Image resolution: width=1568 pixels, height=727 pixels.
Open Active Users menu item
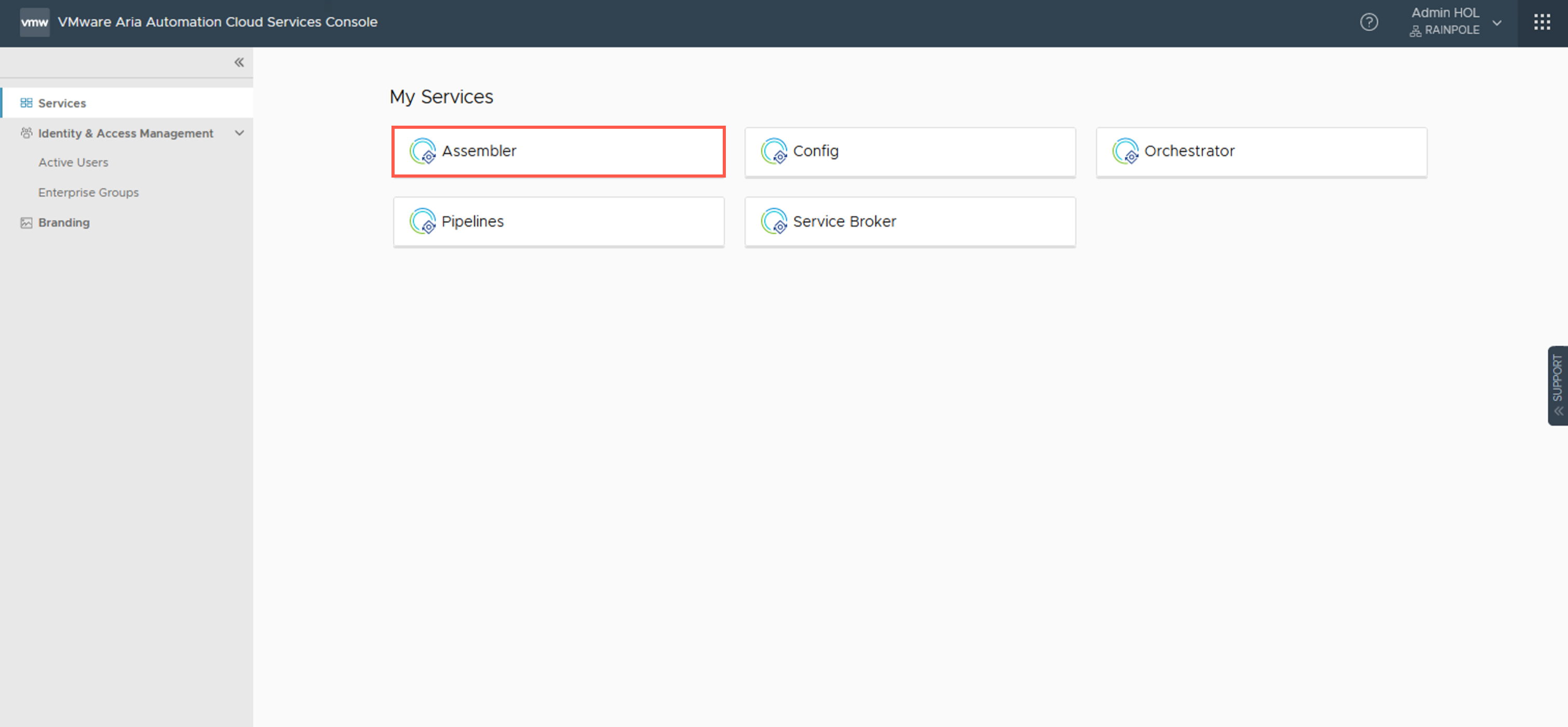(73, 163)
